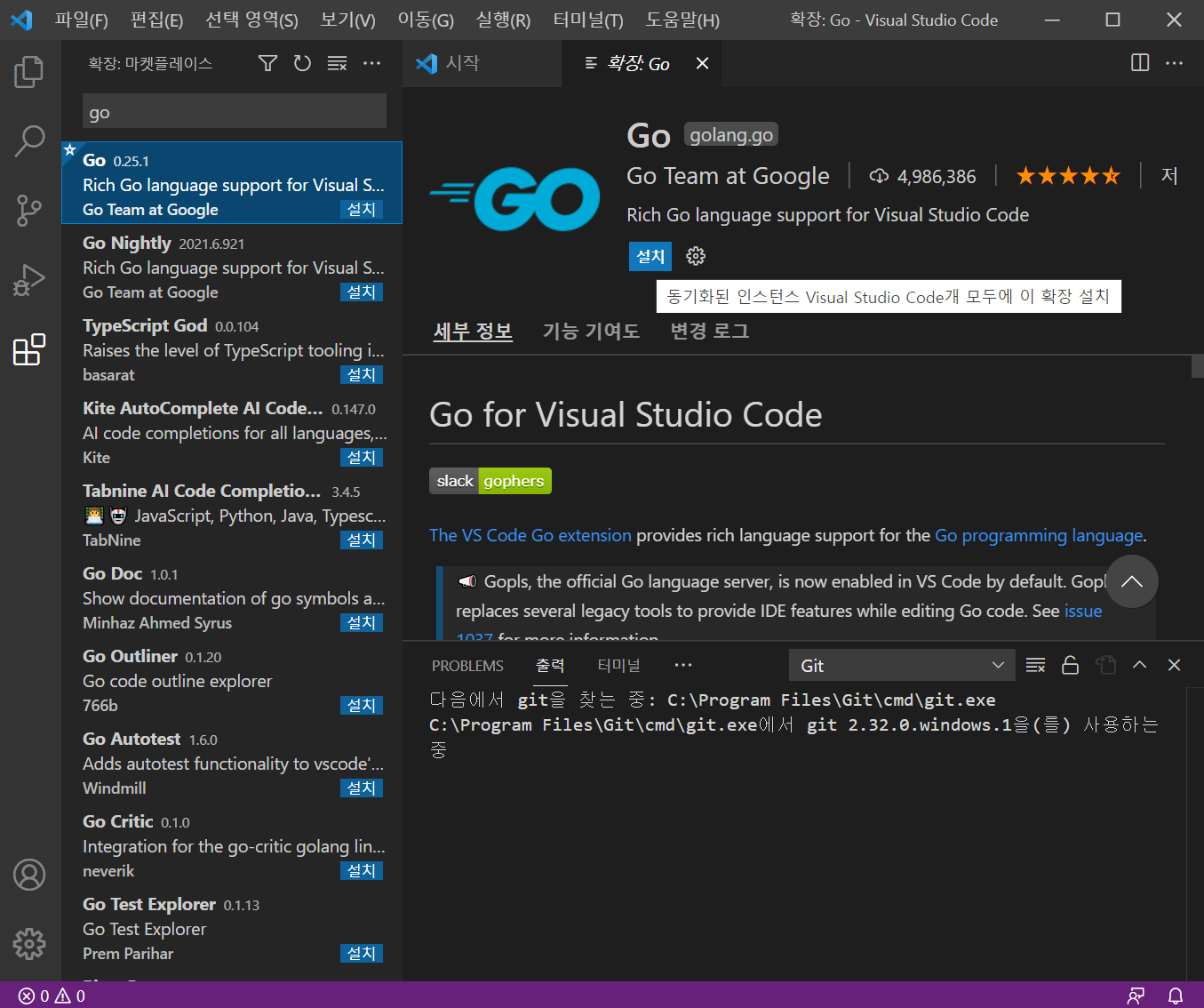This screenshot has height=1008, width=1204.
Task: Select the 세부 정보 tab
Action: point(473,332)
